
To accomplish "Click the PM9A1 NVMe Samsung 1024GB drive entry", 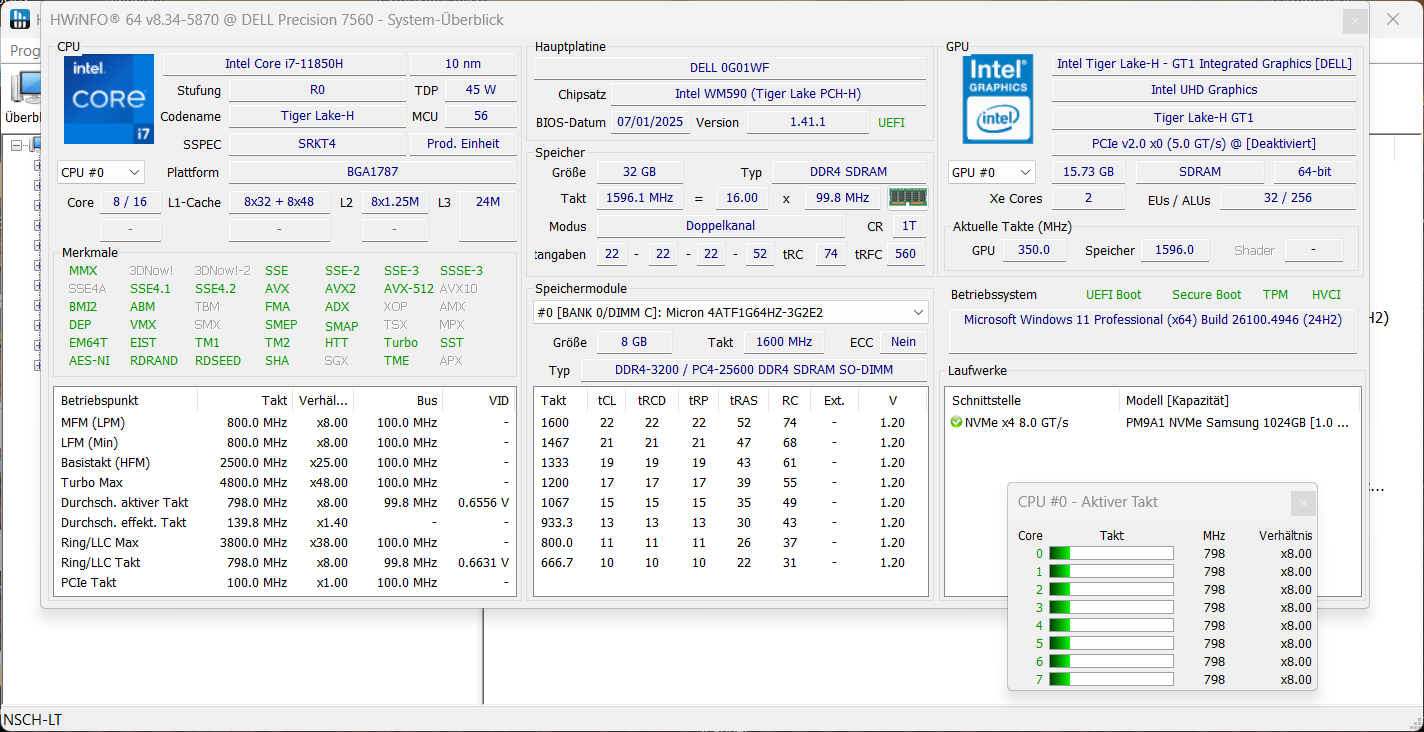I will tap(1237, 423).
